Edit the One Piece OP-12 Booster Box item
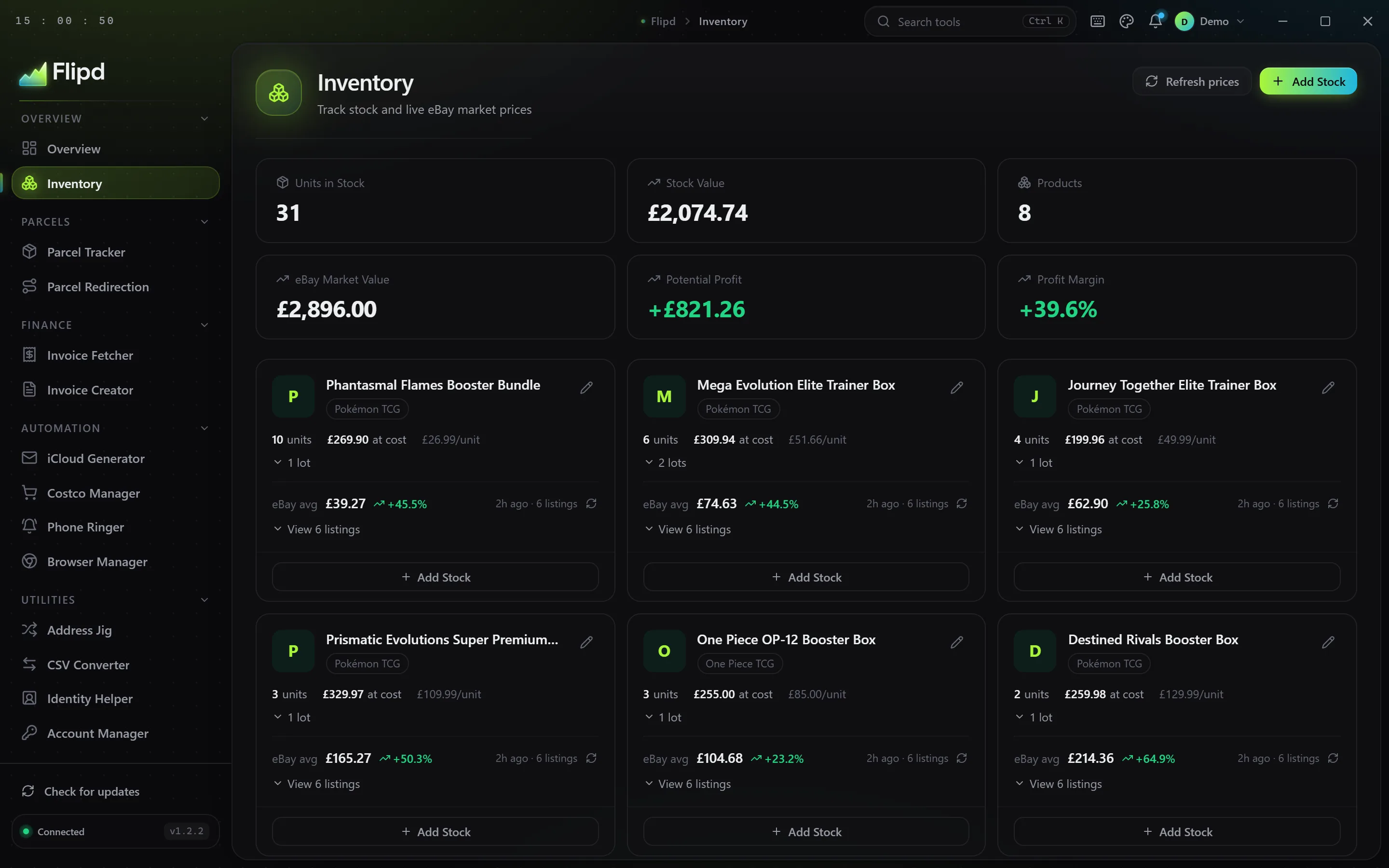Image resolution: width=1389 pixels, height=868 pixels. tap(956, 642)
